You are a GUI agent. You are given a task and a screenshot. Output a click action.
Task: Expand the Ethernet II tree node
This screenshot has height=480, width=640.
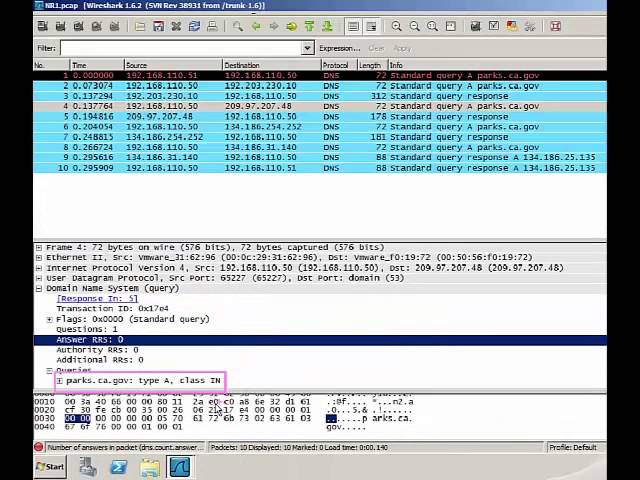click(39, 258)
